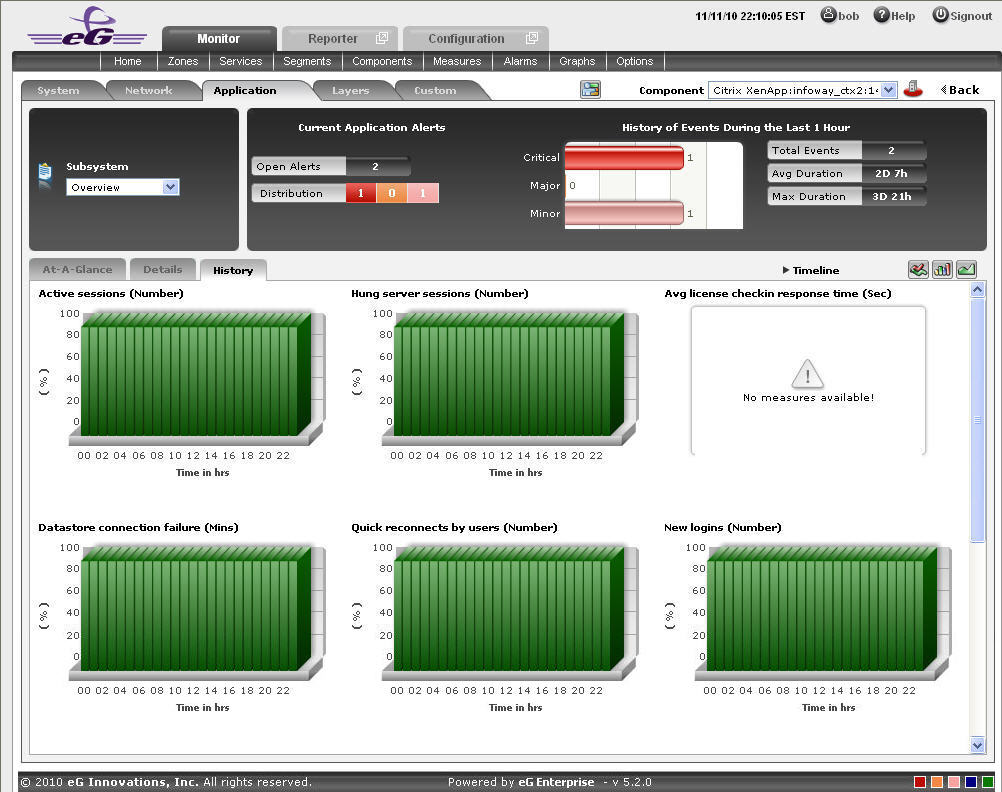Click the Subsystem clipboard icon
This screenshot has height=792, width=1002.
pos(45,175)
